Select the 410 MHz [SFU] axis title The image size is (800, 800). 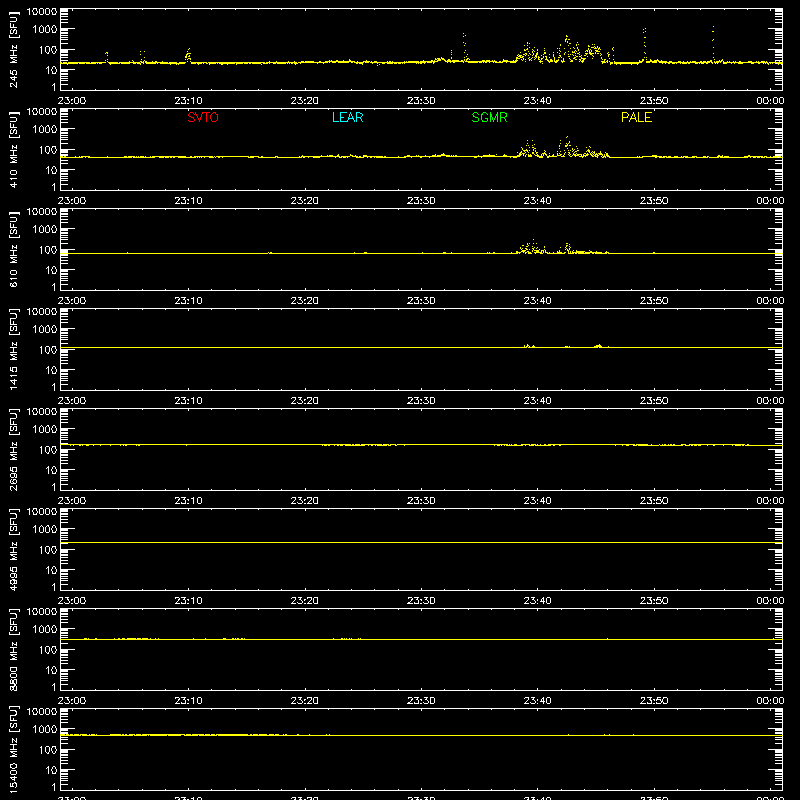coord(14,150)
